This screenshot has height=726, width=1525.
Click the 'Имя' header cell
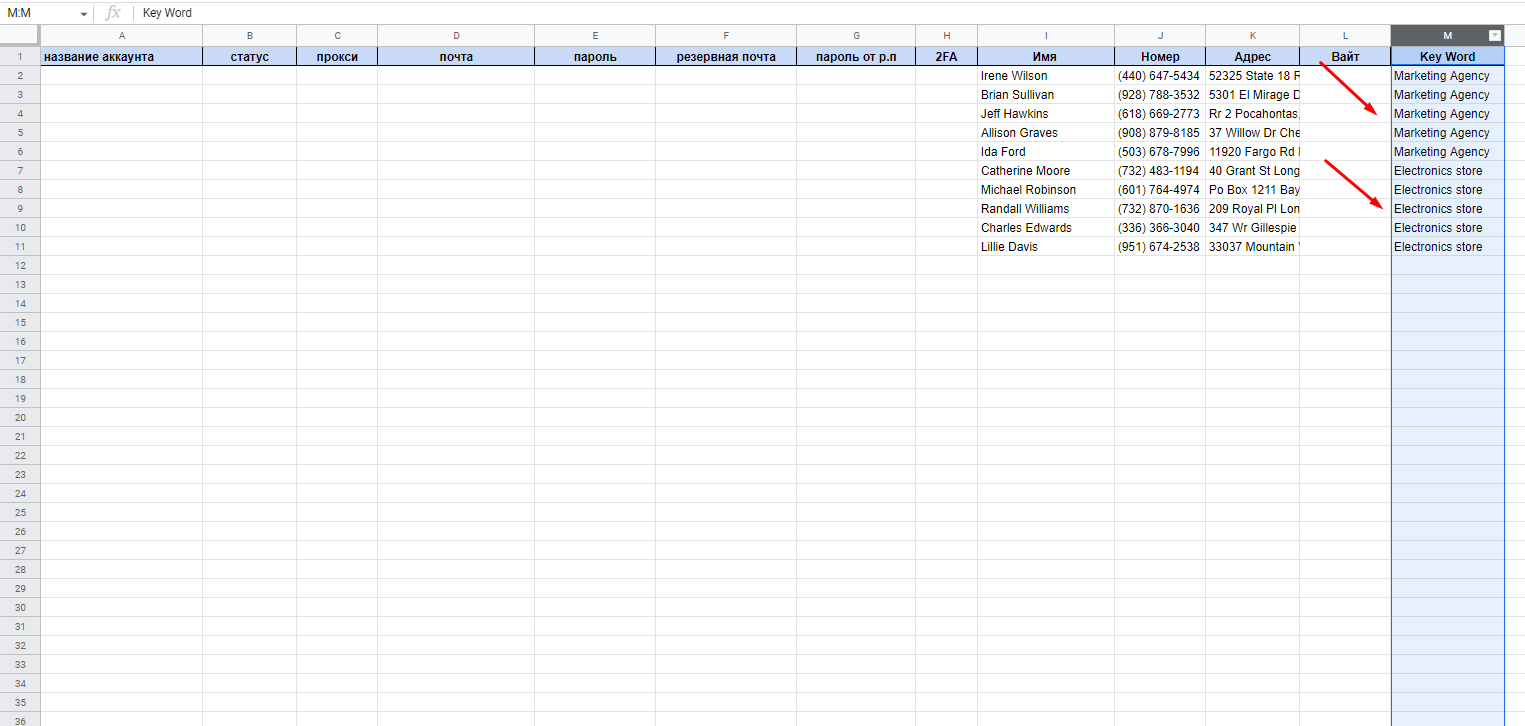click(1046, 57)
